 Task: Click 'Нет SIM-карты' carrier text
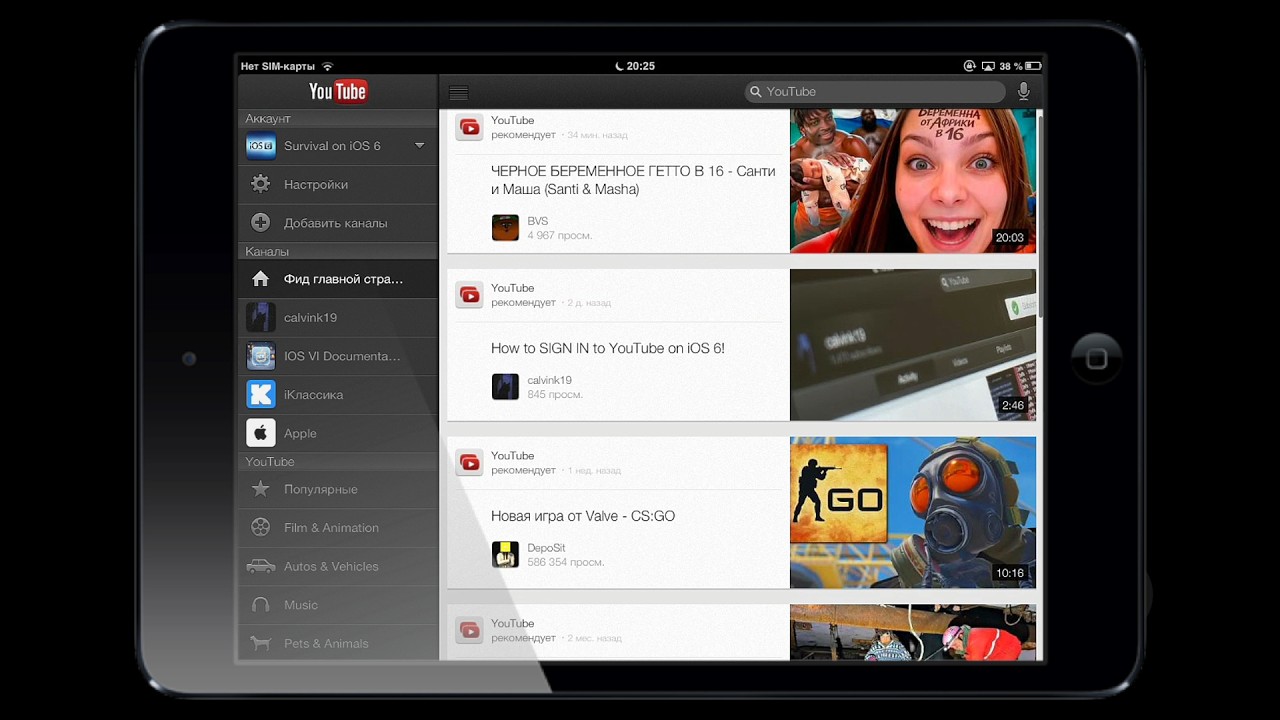click(x=278, y=66)
